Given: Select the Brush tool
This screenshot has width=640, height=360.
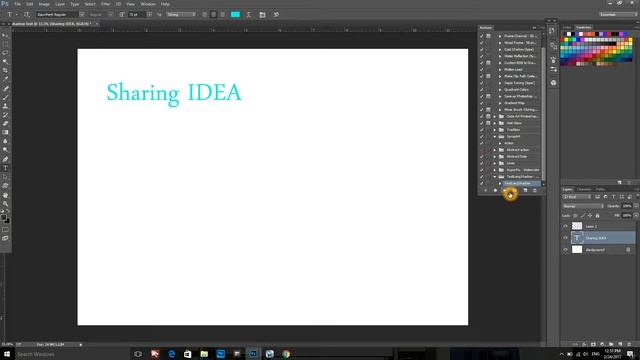Looking at the screenshot, I should click(x=5, y=97).
